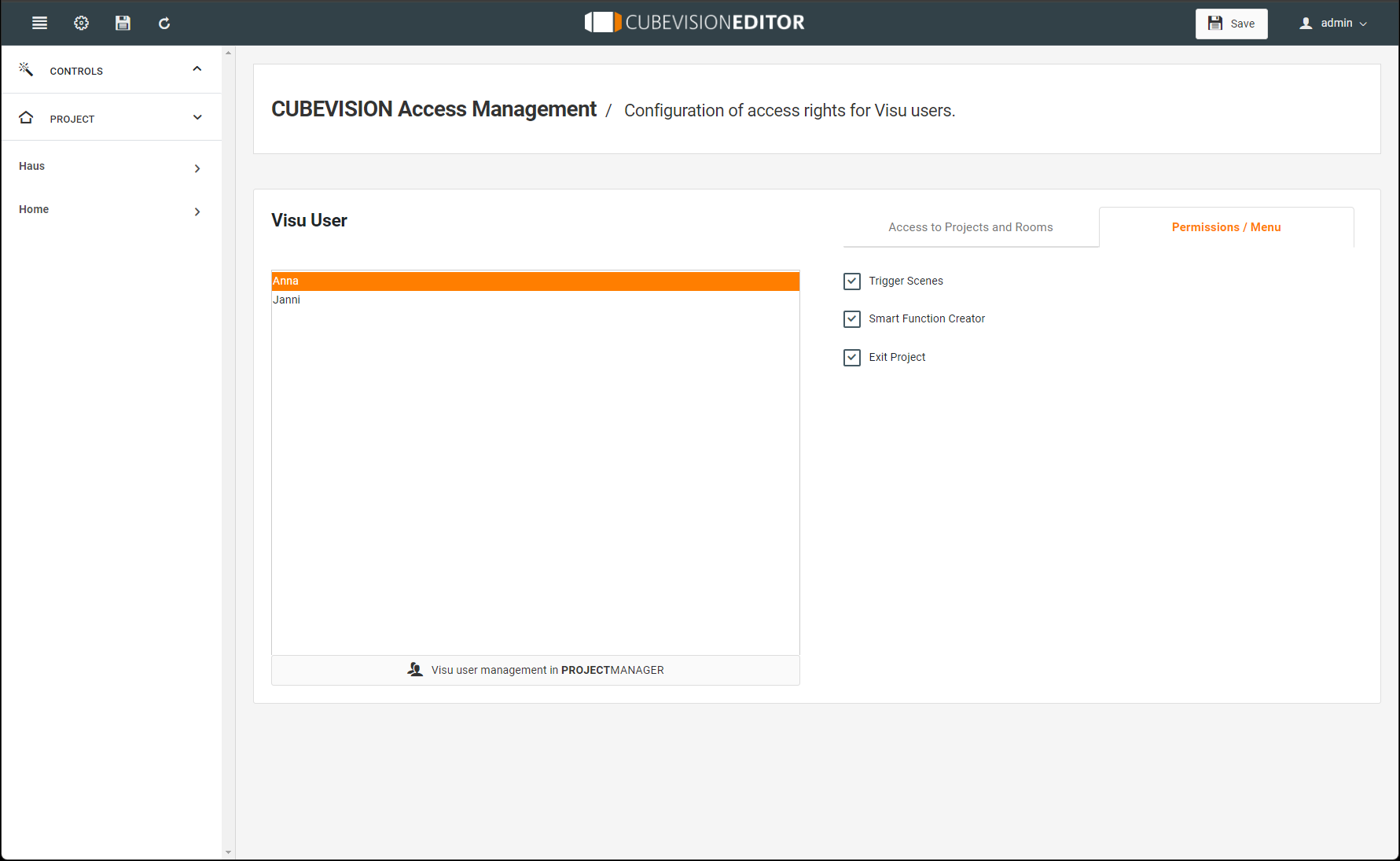Viewport: 1400px width, 861px height.
Task: Select the Permissions / Menu tab
Action: click(x=1226, y=227)
